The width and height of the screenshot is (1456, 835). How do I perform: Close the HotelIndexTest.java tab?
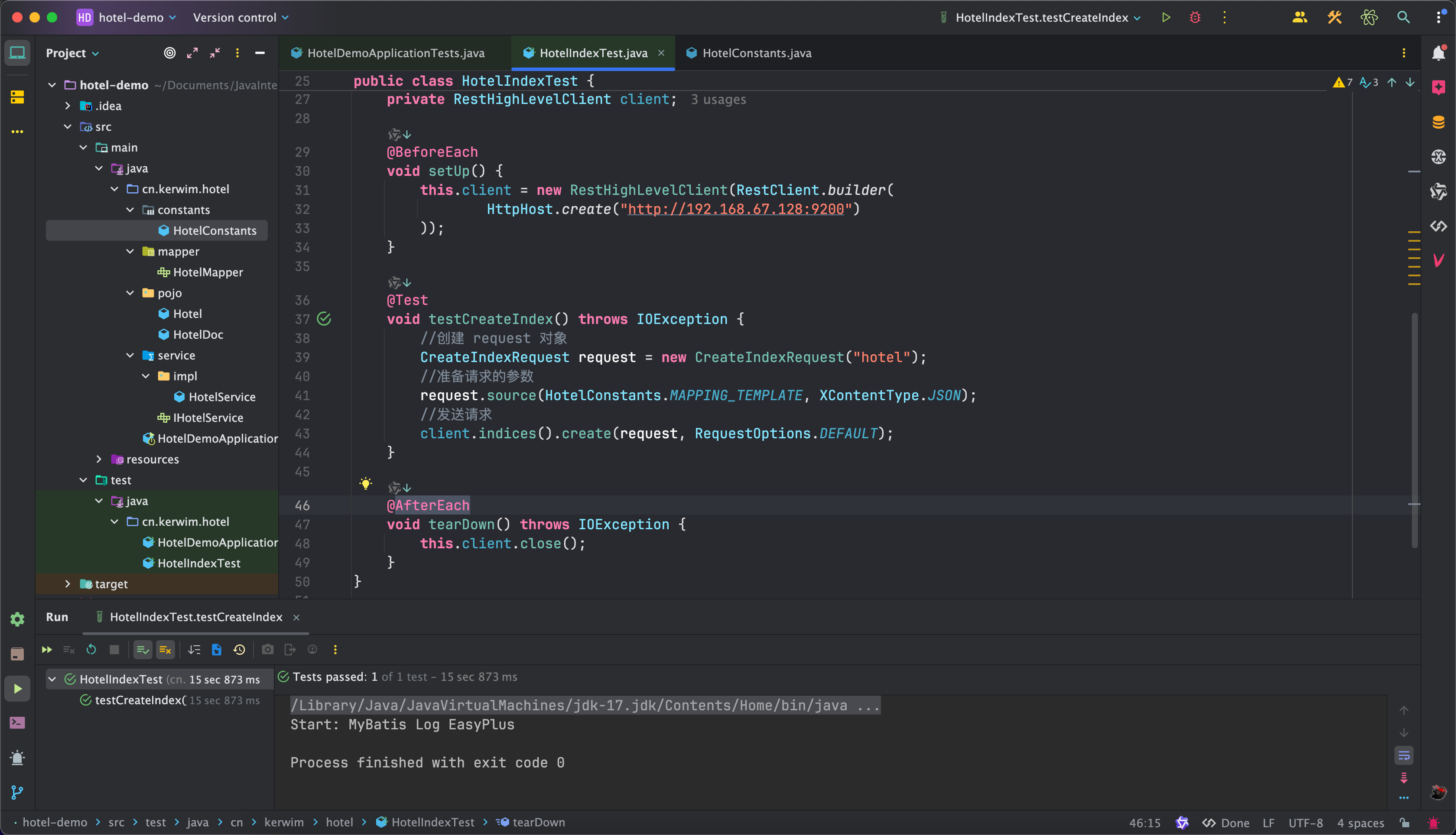click(x=661, y=53)
